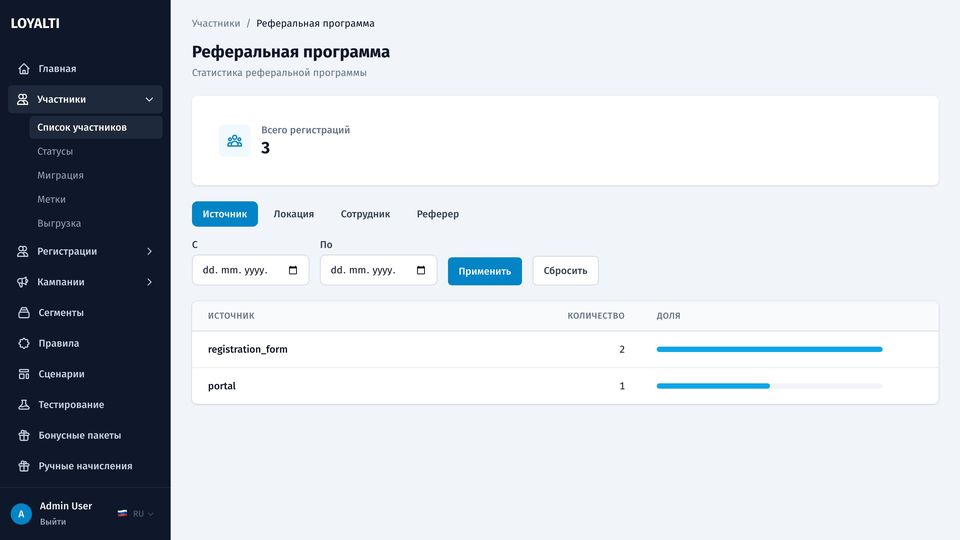
Task: Open calendar picker in the С date field
Action: 293,270
